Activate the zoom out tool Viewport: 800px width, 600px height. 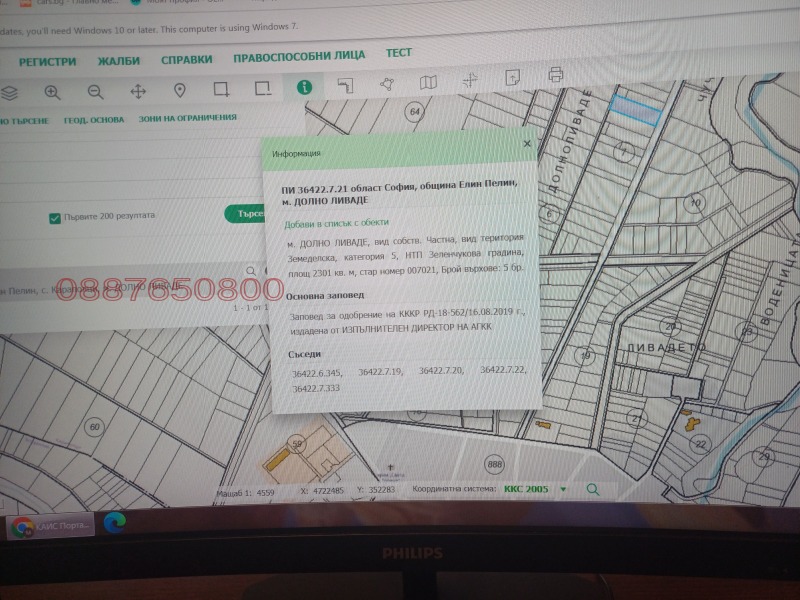pos(93,90)
